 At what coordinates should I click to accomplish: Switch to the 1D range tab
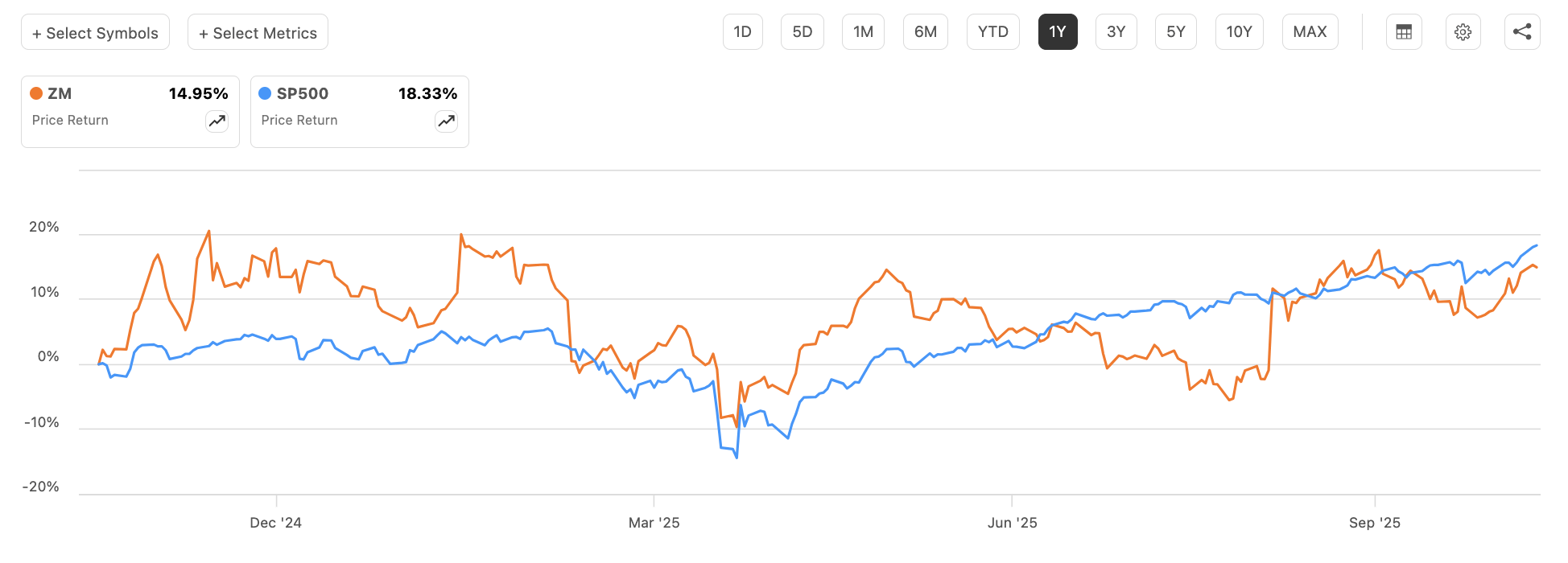pyautogui.click(x=742, y=31)
